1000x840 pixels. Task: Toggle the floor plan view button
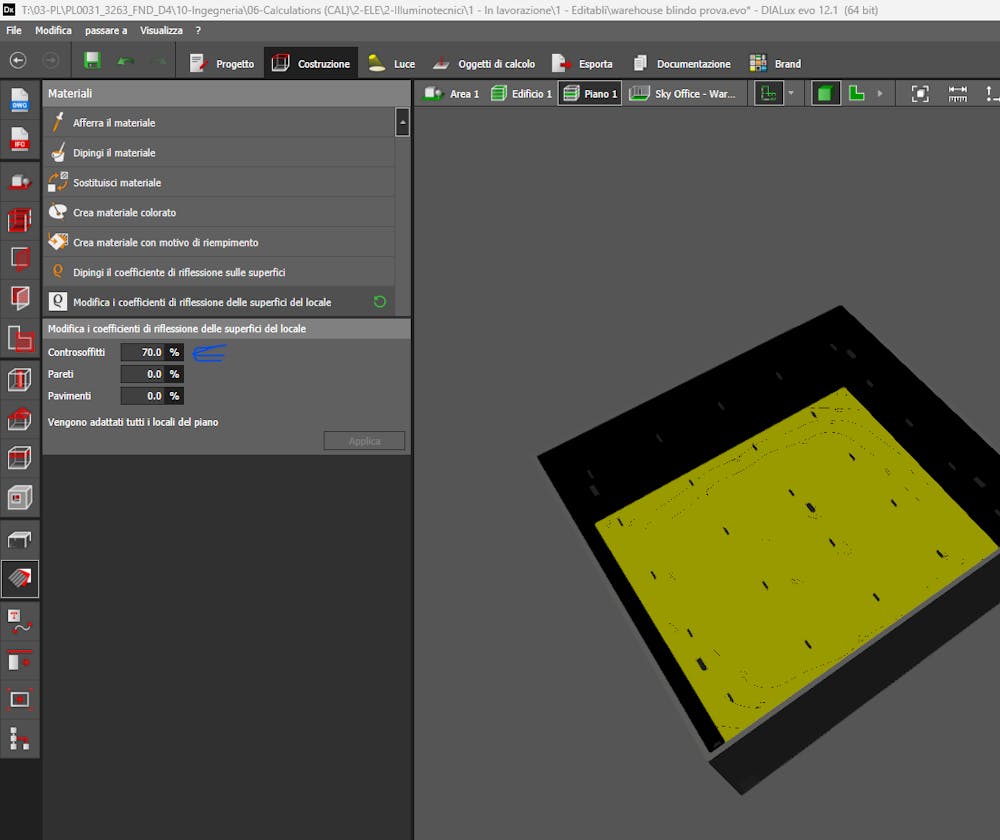click(x=856, y=93)
